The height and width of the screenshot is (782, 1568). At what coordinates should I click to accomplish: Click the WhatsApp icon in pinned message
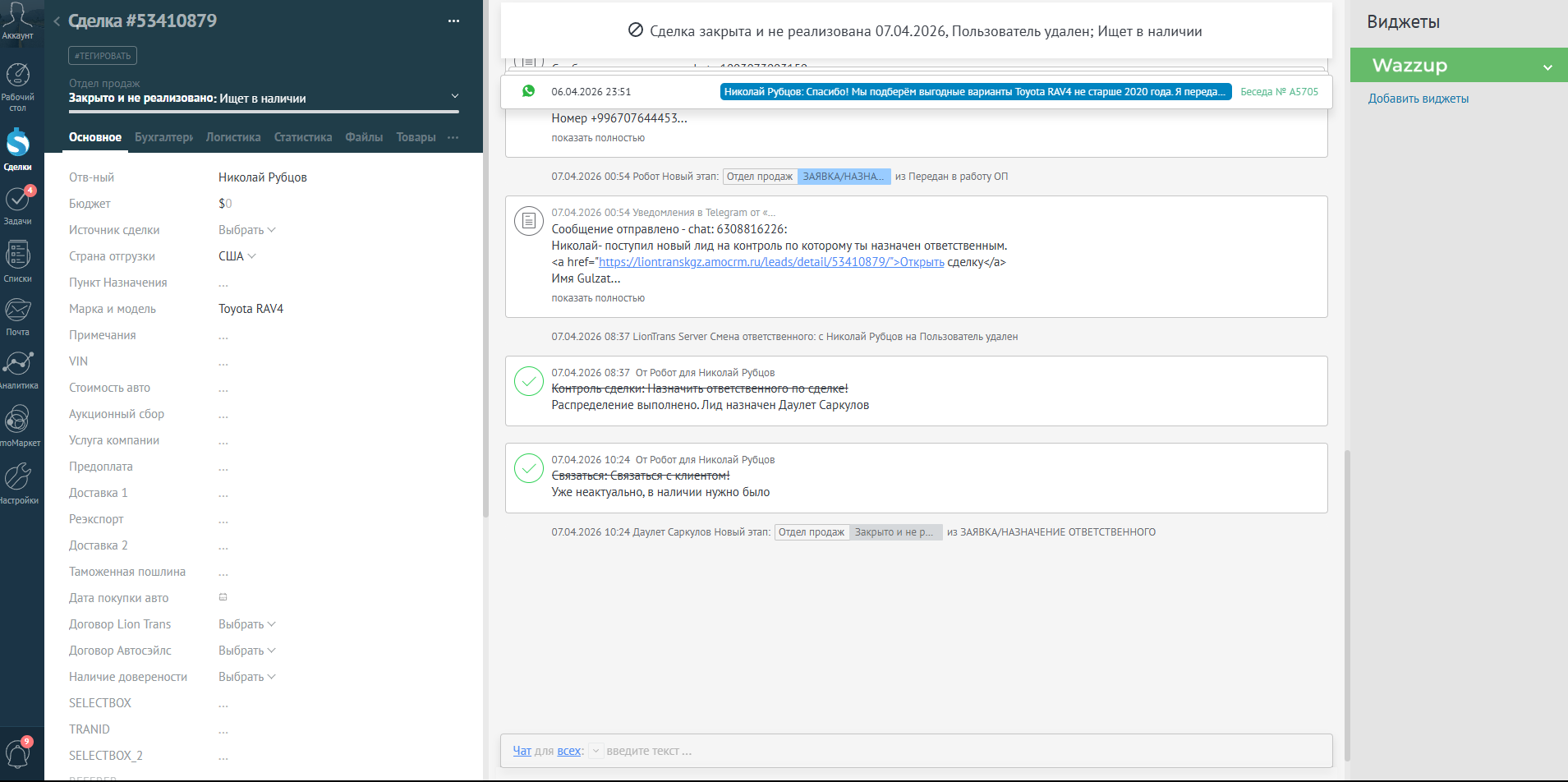tap(528, 91)
